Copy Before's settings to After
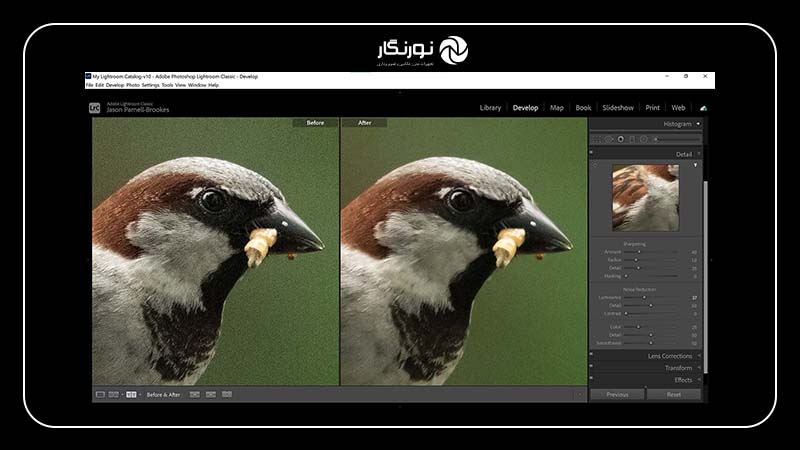 [x=194, y=394]
